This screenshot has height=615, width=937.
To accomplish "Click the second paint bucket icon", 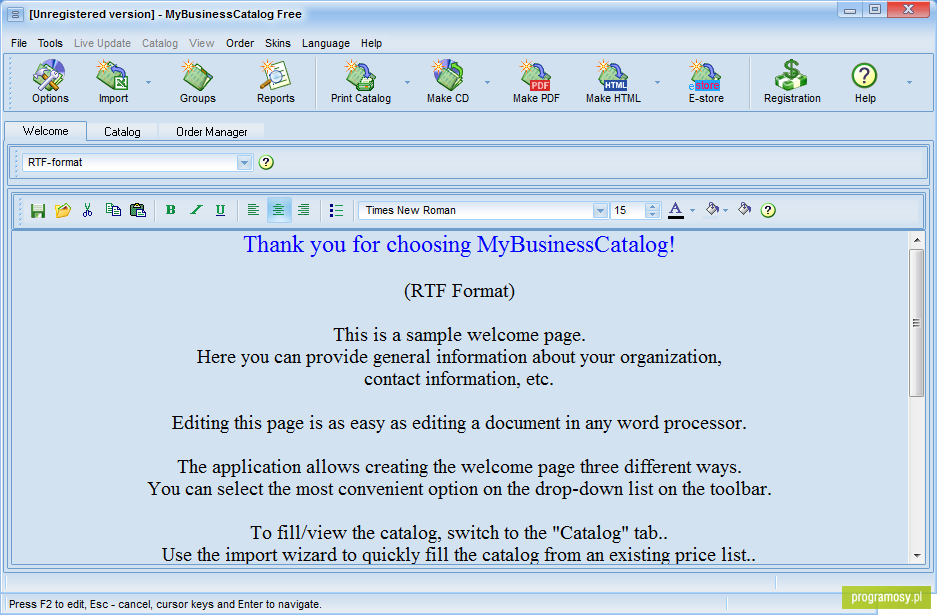I will [x=745, y=209].
